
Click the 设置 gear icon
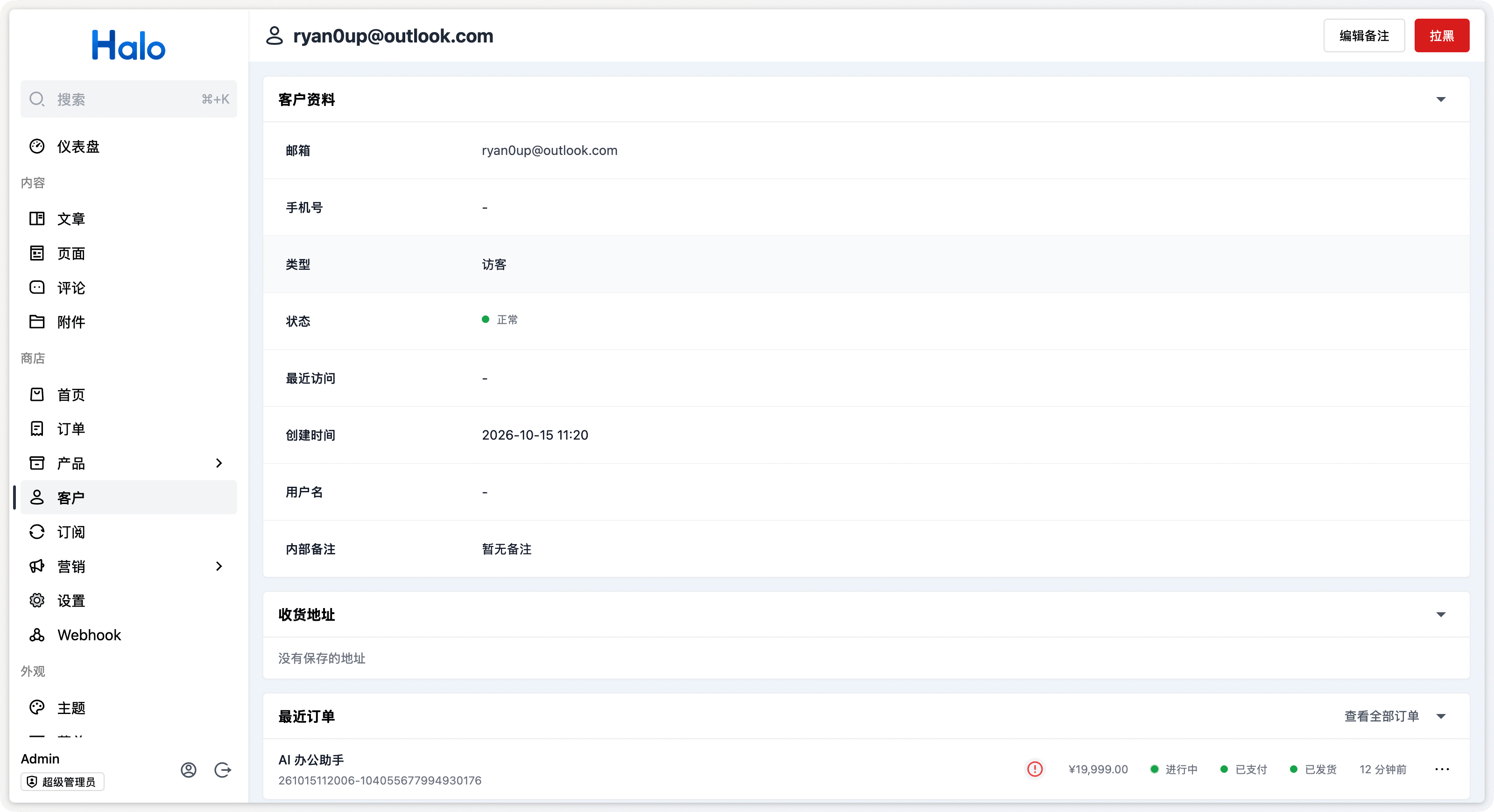[37, 601]
